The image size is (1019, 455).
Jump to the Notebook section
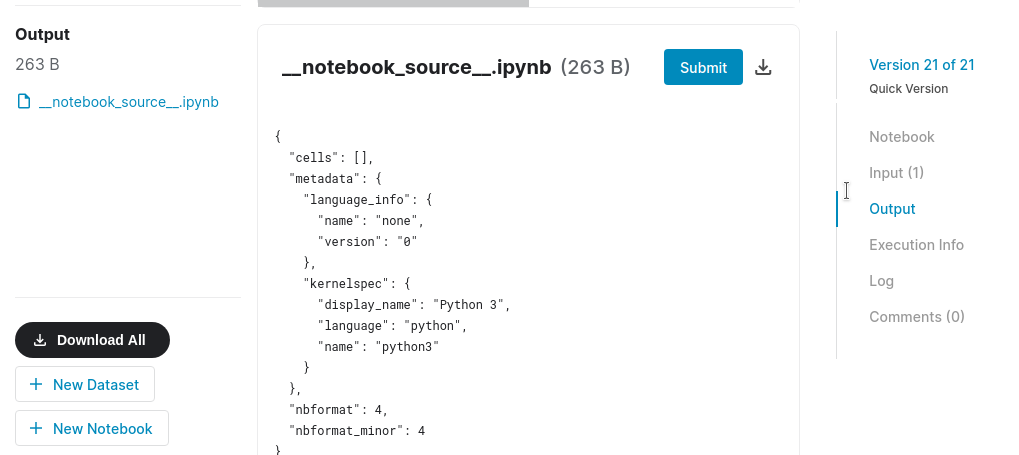[901, 136]
